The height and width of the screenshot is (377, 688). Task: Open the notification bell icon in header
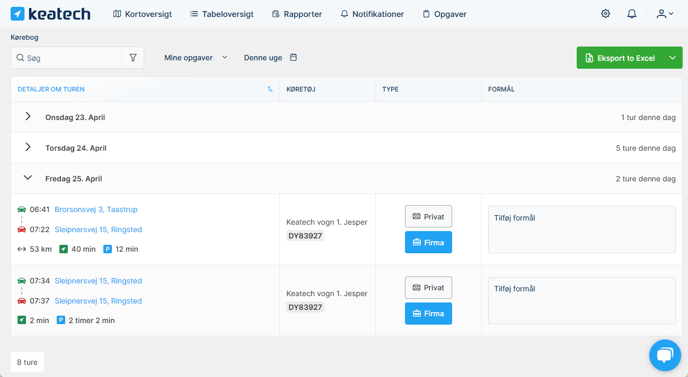click(631, 14)
